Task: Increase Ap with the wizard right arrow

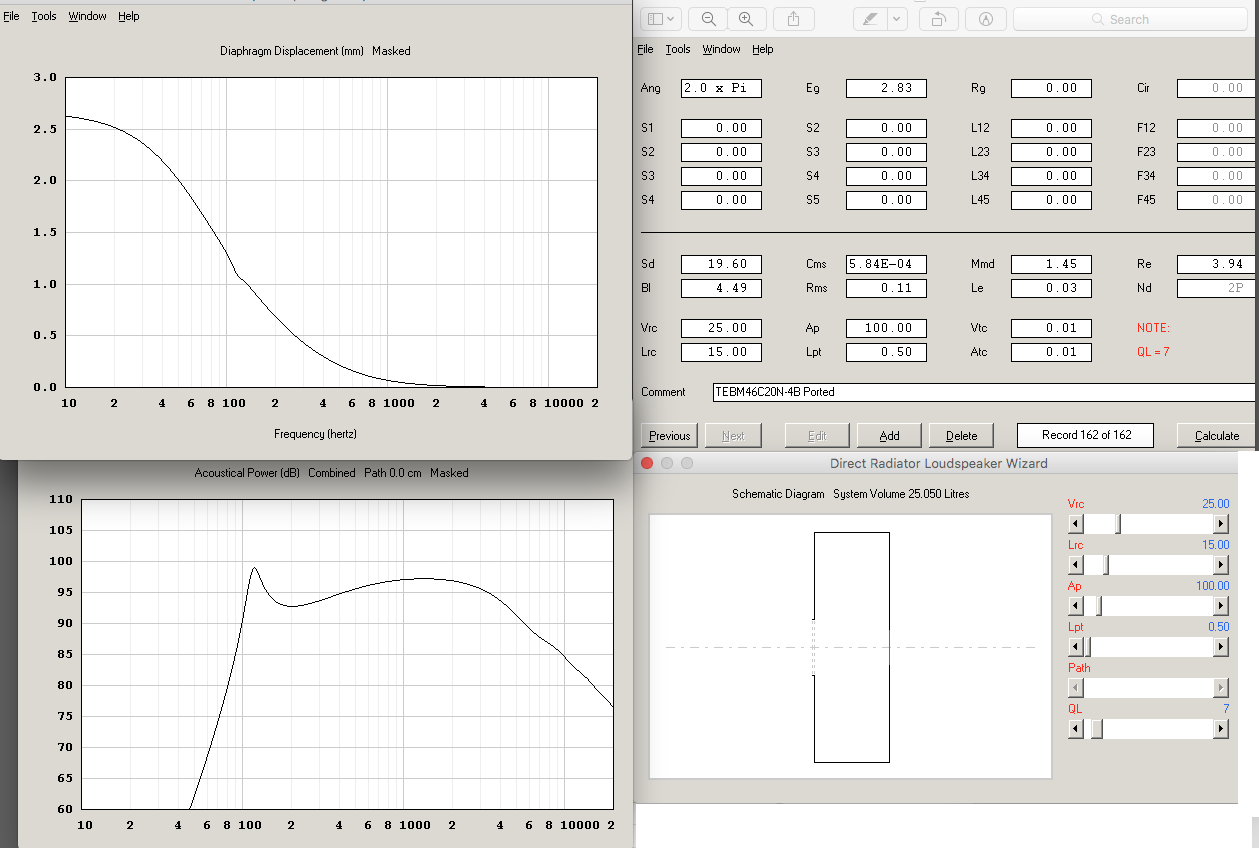Action: (1221, 606)
